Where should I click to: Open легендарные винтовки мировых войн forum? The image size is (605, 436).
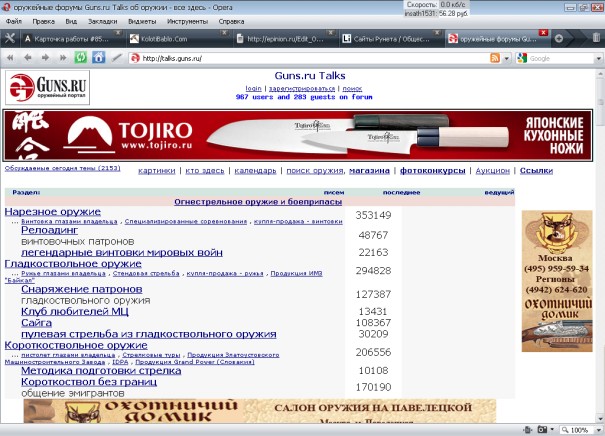(x=122, y=252)
